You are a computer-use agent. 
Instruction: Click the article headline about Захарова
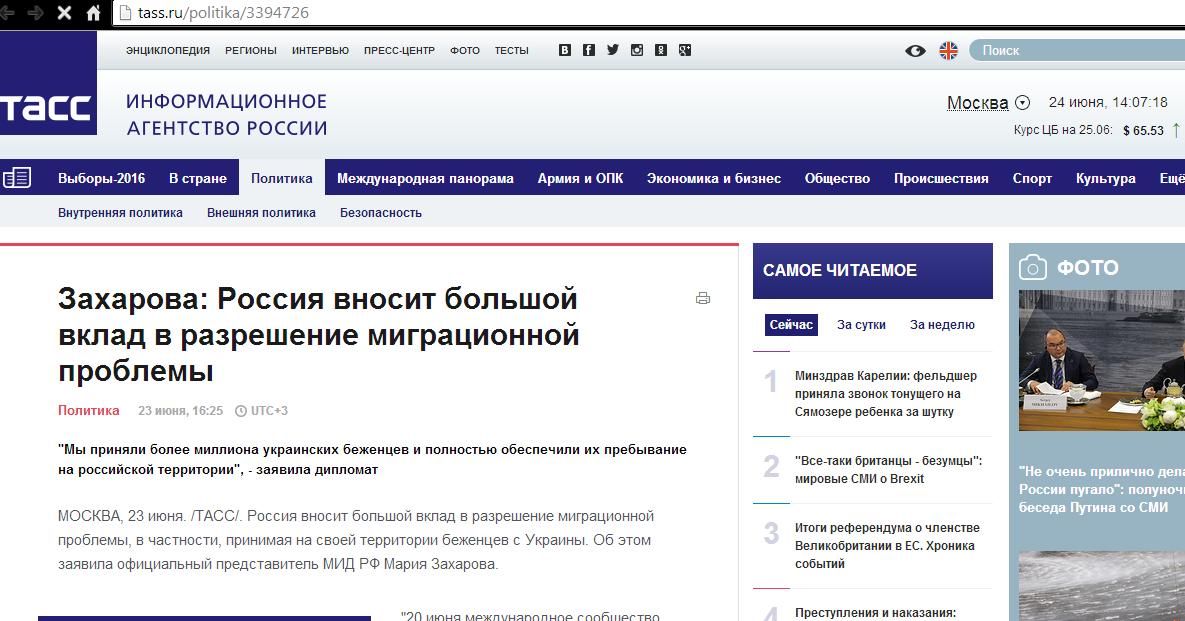tap(318, 335)
